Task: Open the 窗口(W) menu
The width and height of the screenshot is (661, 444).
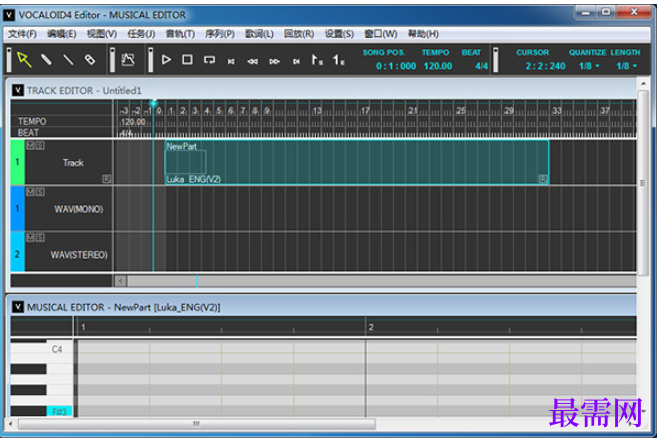Action: click(x=381, y=34)
